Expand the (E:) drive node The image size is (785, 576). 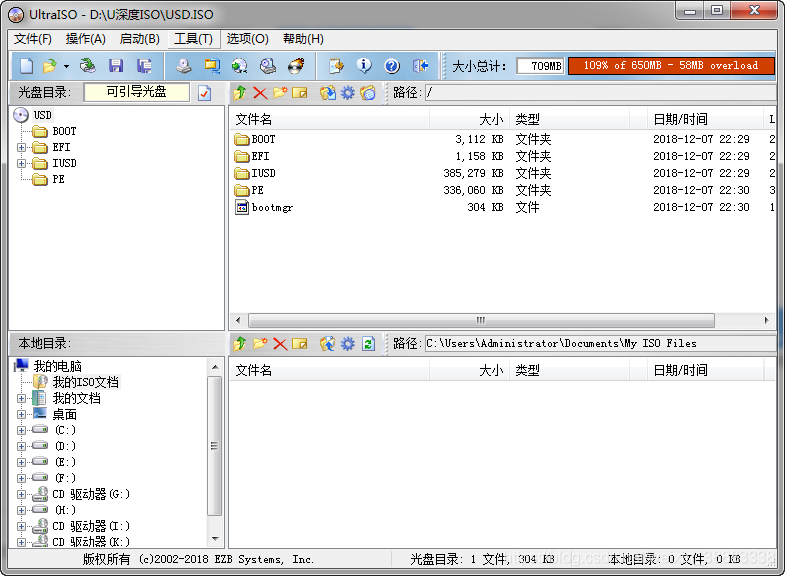pos(21,462)
